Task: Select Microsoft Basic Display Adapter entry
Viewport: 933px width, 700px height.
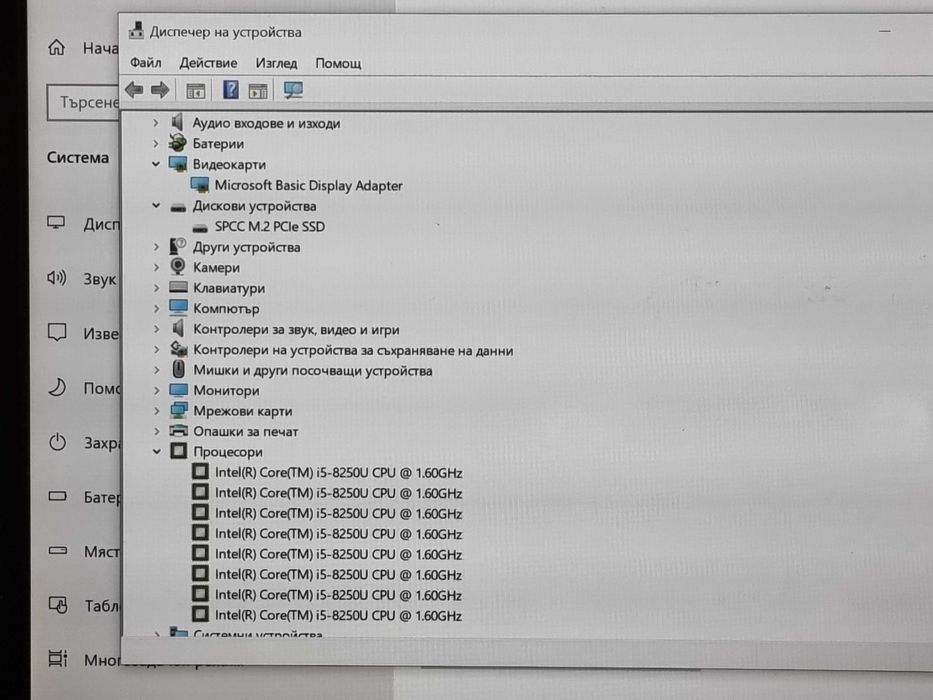Action: (x=308, y=185)
